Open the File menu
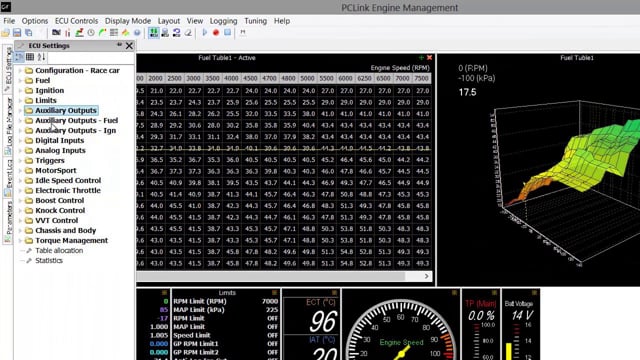This screenshot has width=640, height=360. pos(9,21)
